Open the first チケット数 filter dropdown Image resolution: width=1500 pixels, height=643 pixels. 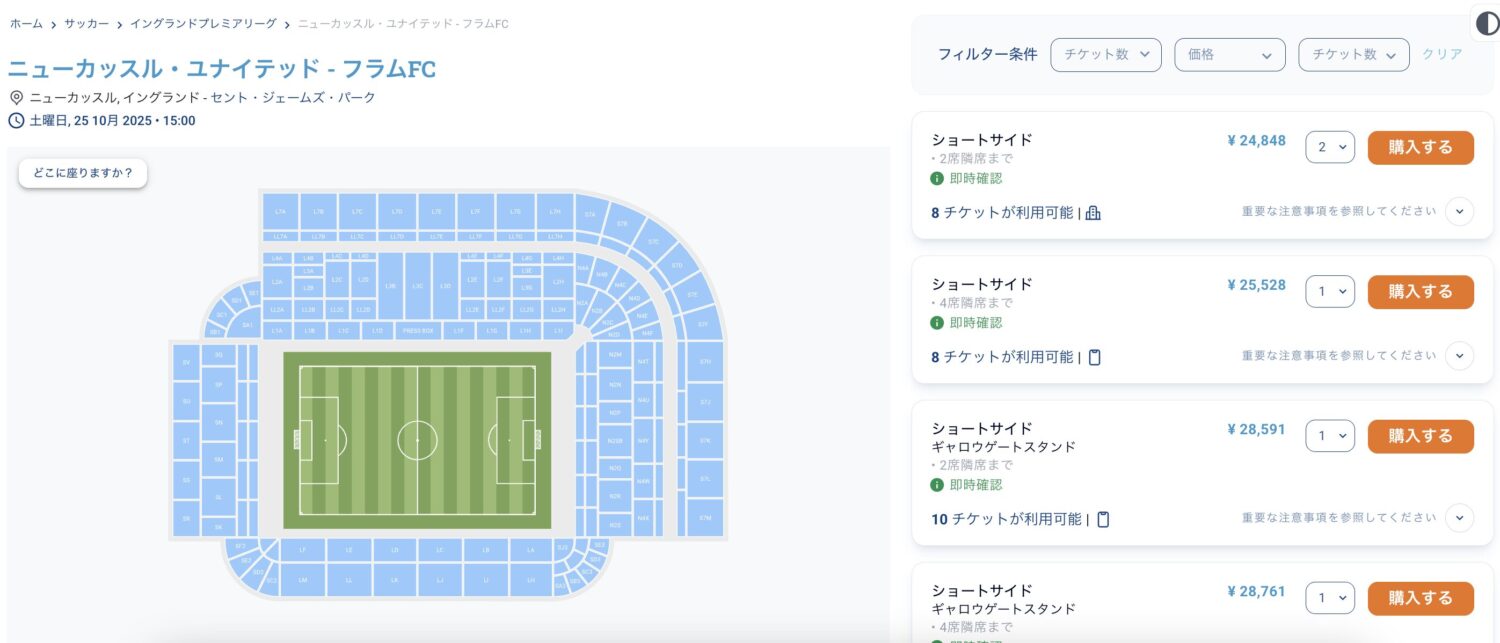[x=1106, y=55]
